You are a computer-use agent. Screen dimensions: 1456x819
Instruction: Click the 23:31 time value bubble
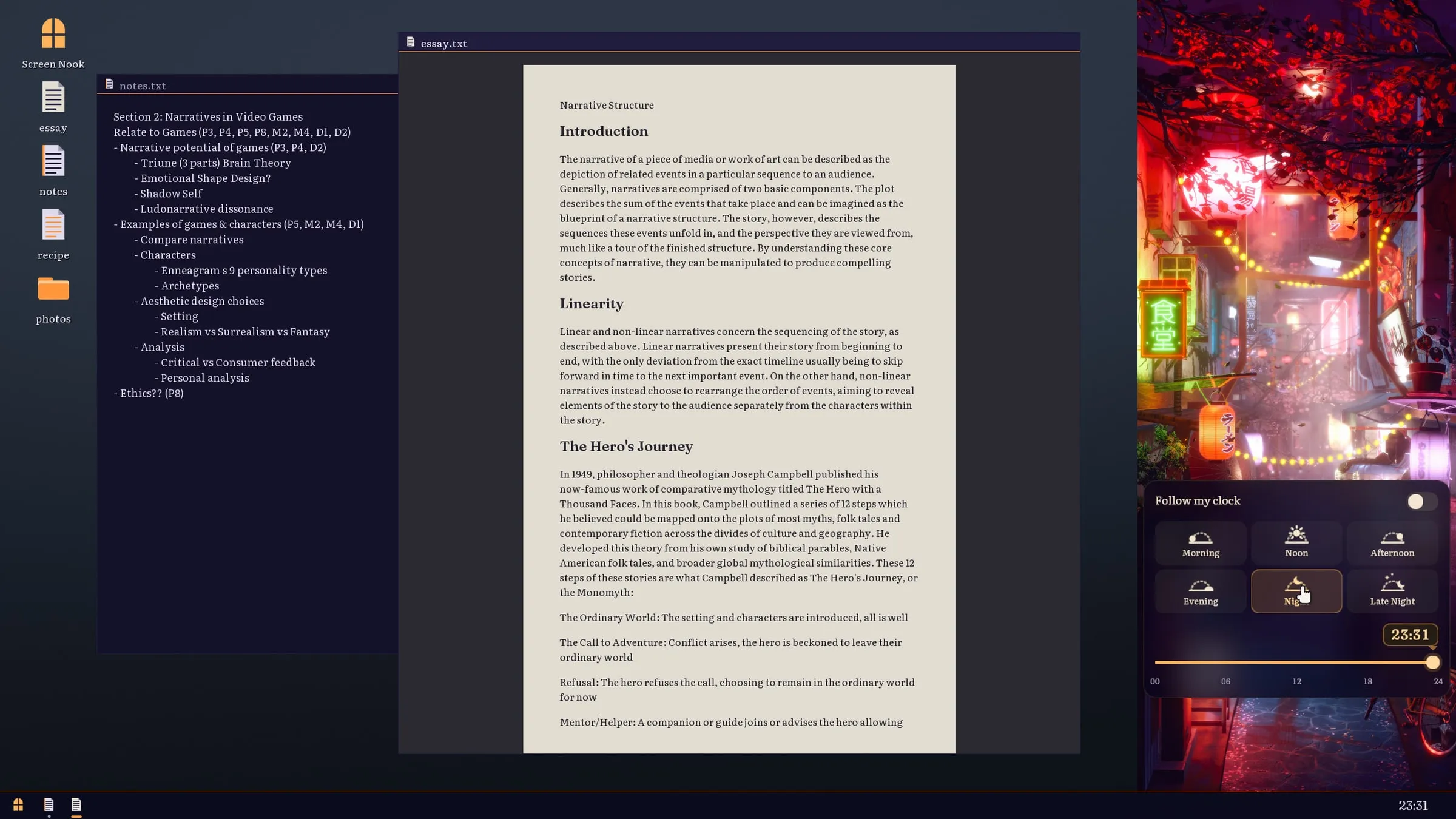pyautogui.click(x=1410, y=635)
